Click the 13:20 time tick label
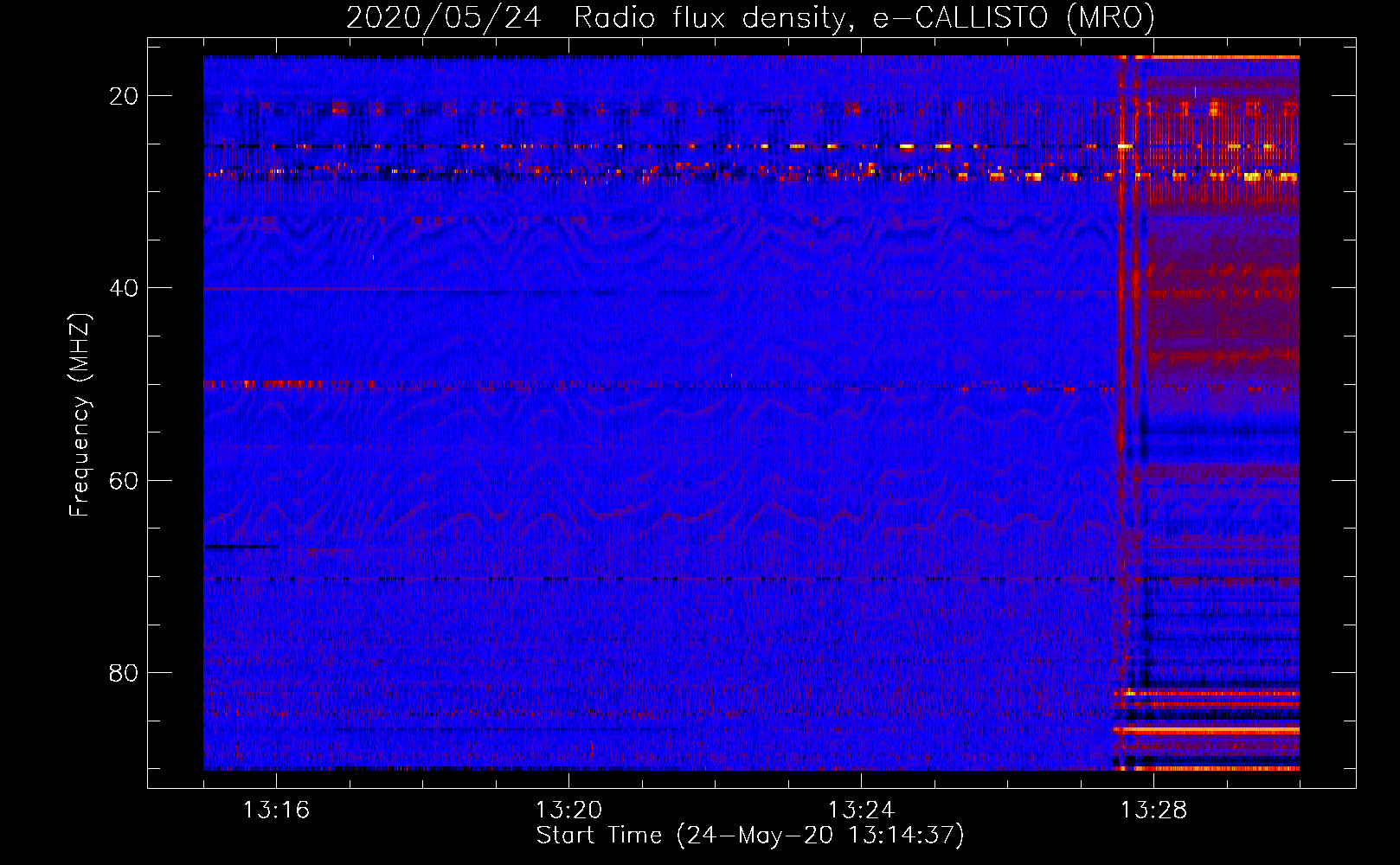The width and height of the screenshot is (1400, 865). coord(568,810)
